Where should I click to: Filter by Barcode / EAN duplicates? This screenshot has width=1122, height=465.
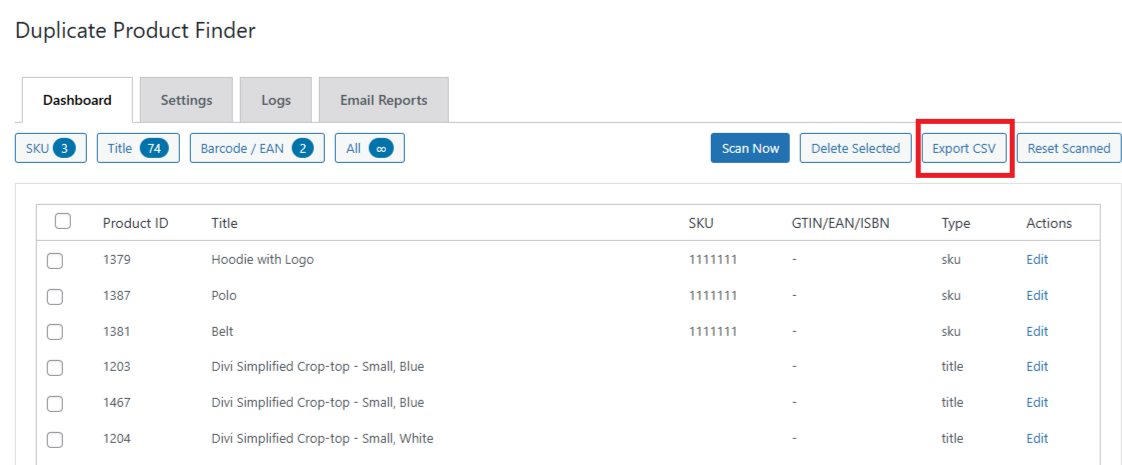pos(257,148)
